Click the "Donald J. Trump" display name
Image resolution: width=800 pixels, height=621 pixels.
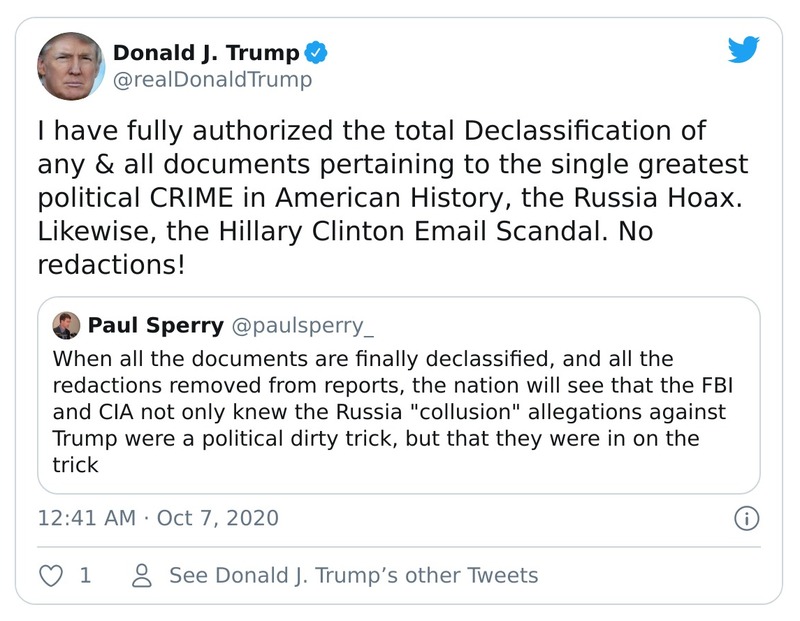point(209,48)
